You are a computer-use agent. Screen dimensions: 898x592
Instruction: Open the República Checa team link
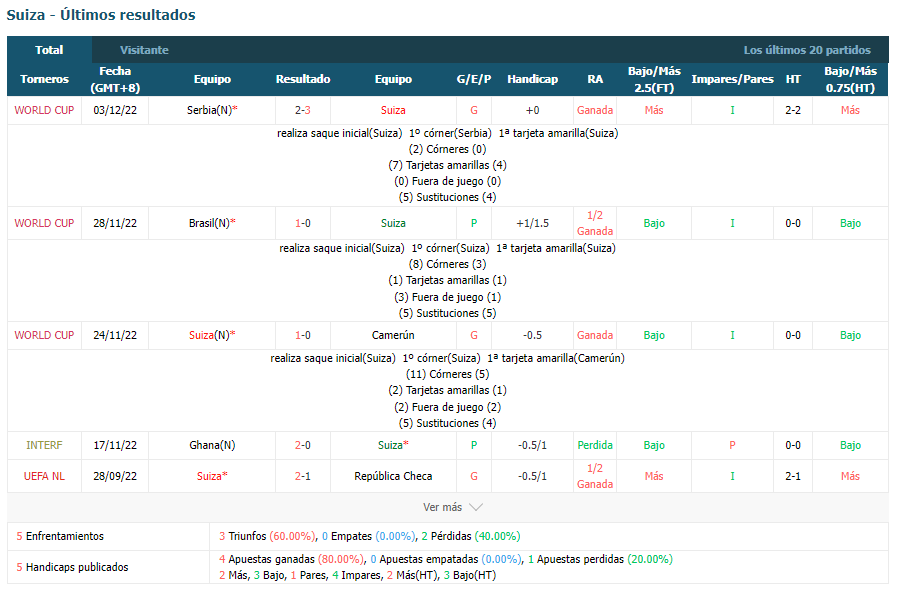tap(393, 476)
